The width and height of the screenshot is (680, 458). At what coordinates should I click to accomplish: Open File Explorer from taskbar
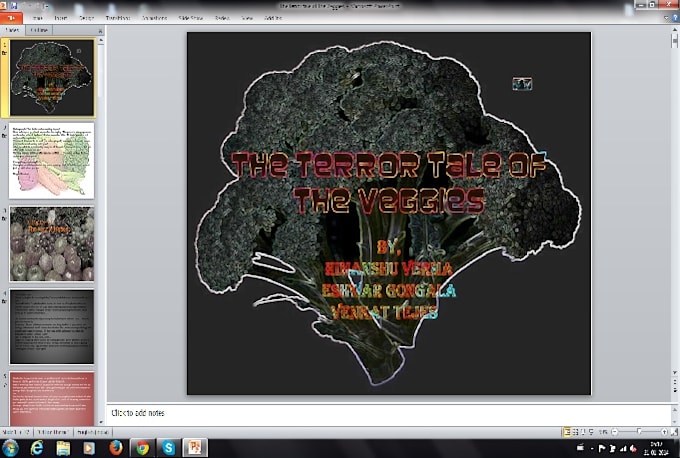[63, 448]
